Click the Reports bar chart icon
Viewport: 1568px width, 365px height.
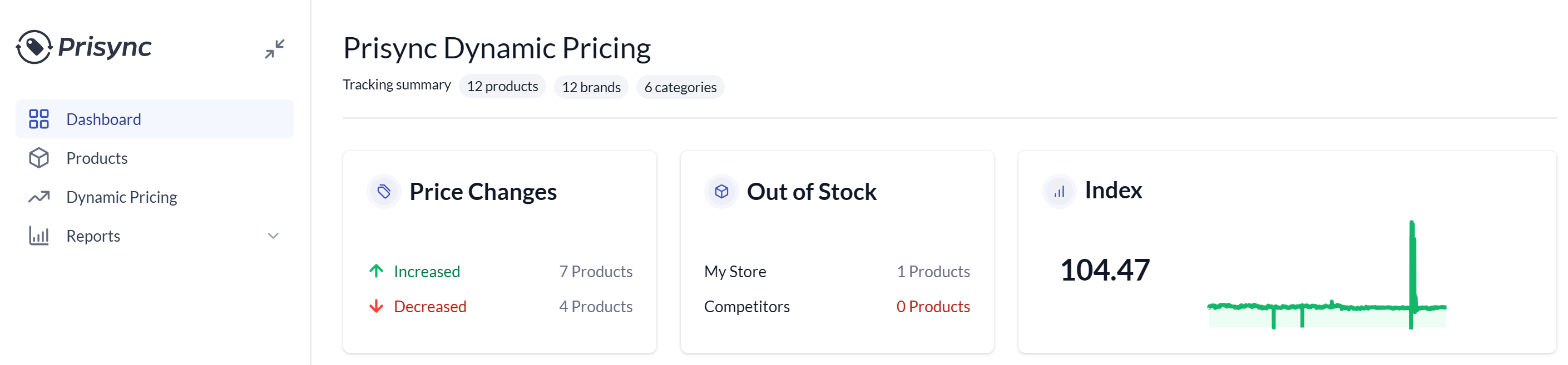[39, 236]
